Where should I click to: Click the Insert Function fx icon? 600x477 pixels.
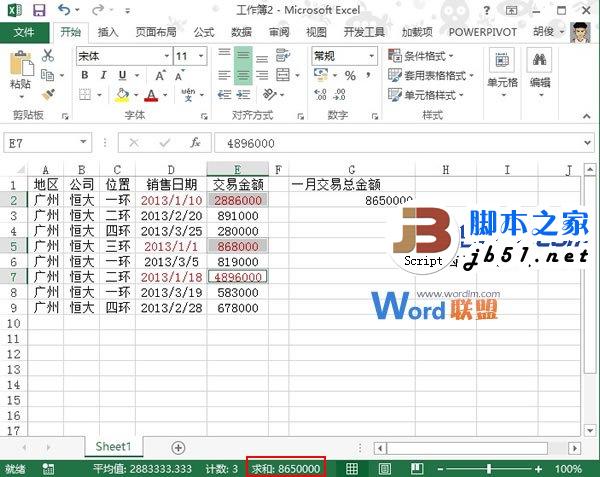pos(195,142)
